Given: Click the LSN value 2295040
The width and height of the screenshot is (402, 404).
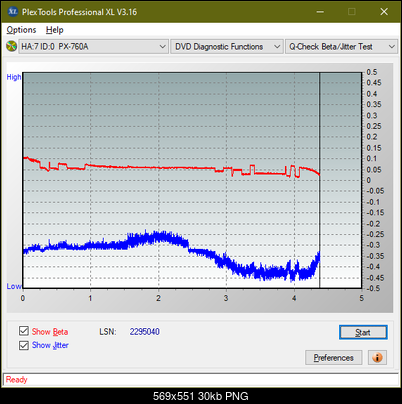Looking at the screenshot, I should point(145,332).
